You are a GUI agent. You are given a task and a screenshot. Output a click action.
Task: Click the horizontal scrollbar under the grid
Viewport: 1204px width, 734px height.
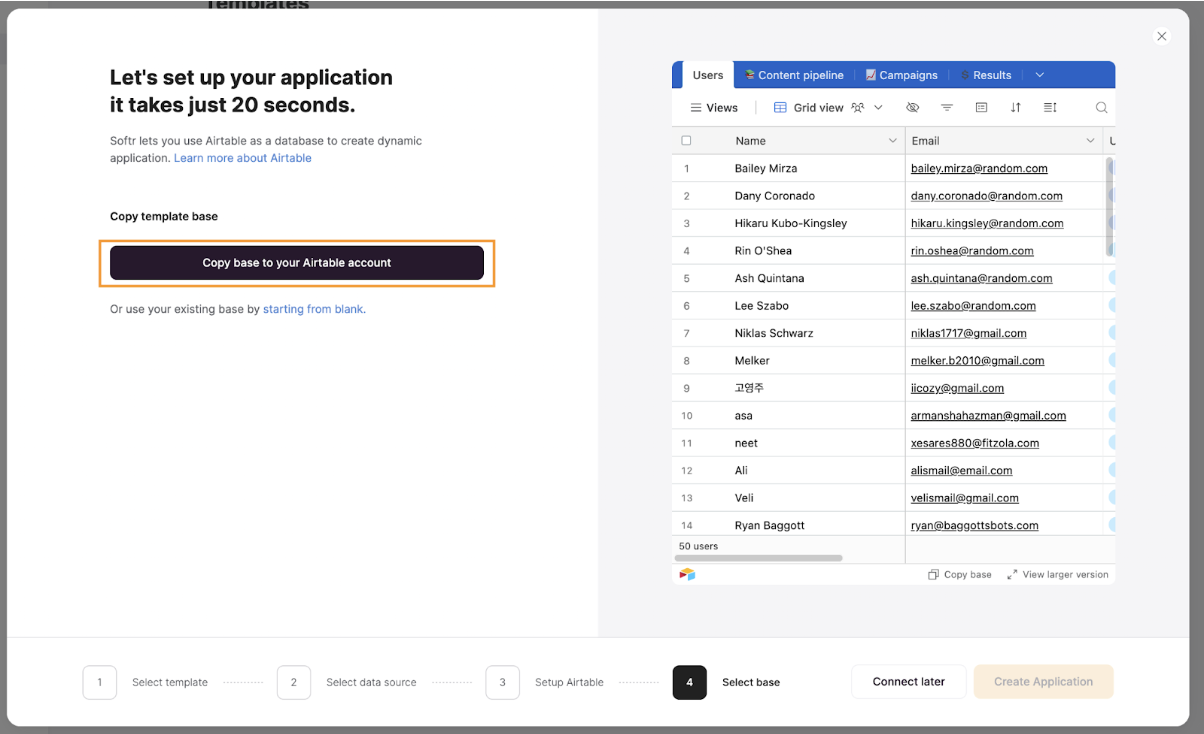(759, 558)
